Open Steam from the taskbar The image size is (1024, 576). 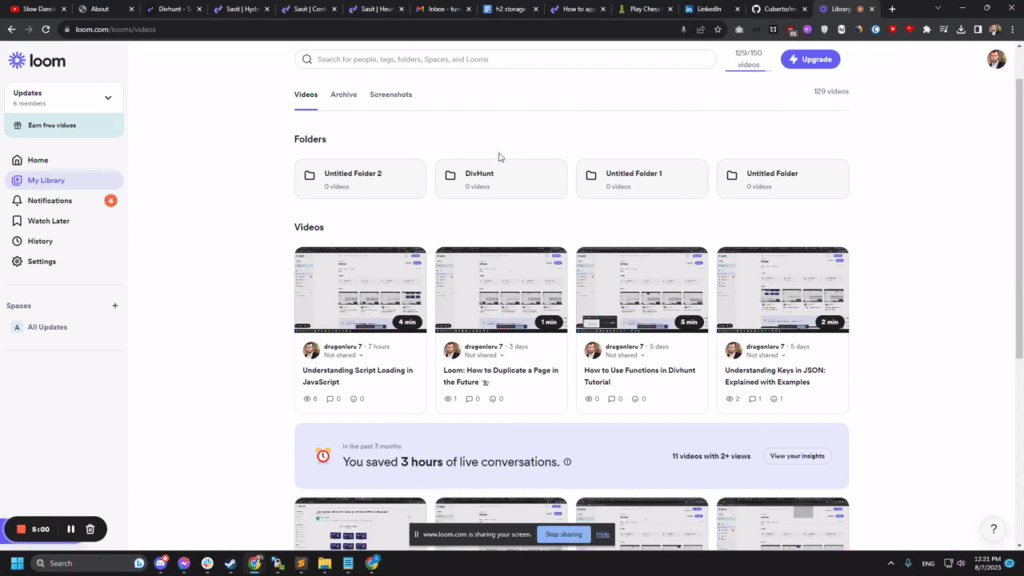(x=231, y=563)
